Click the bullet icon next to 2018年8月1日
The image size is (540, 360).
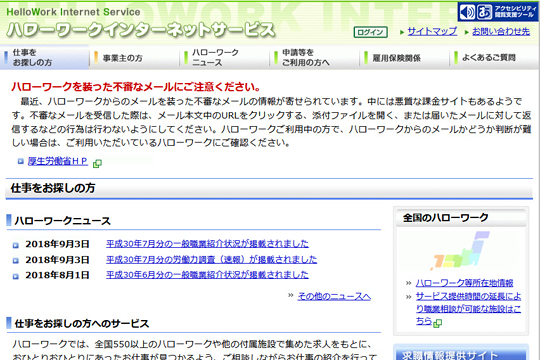click(15, 276)
